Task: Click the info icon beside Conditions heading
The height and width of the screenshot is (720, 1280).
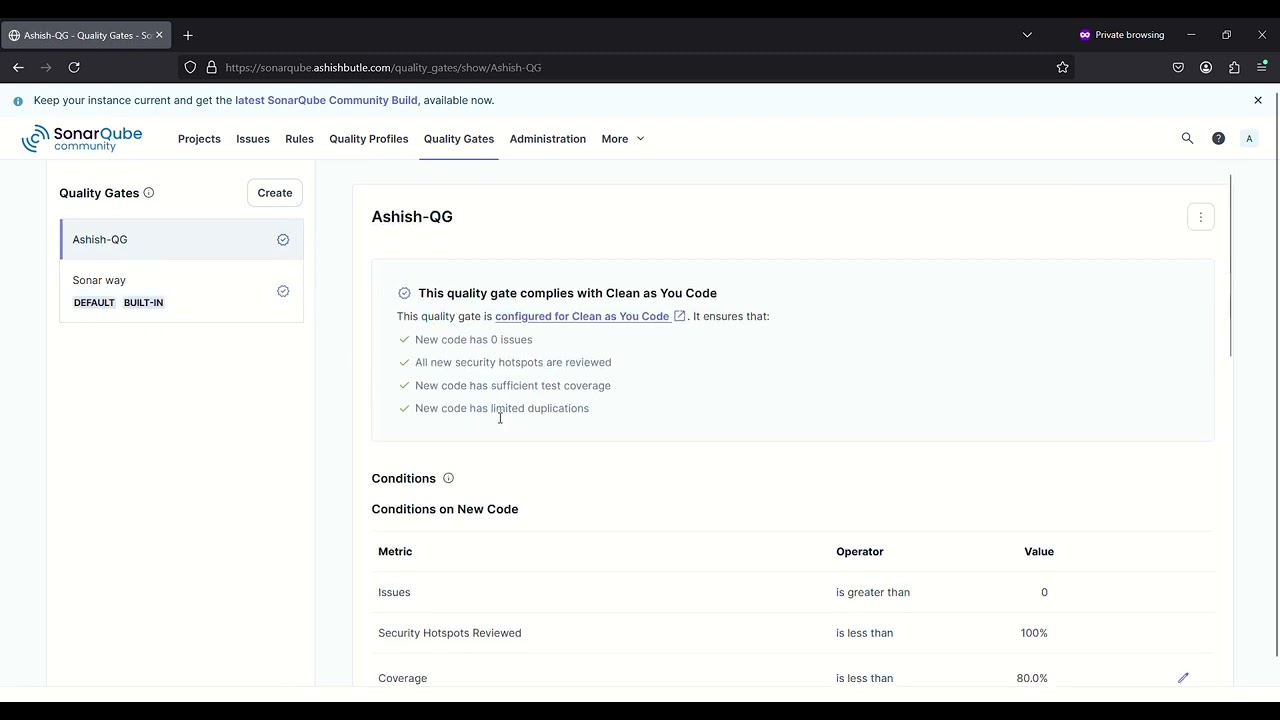Action: point(448,478)
